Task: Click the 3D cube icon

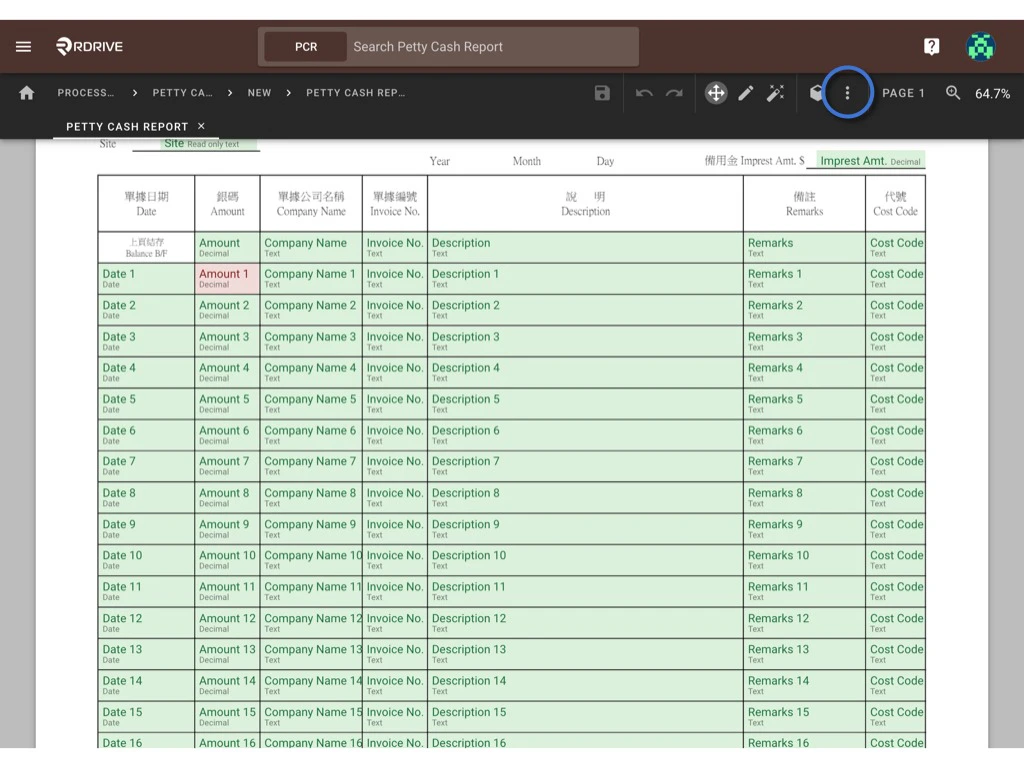Action: coord(817,93)
